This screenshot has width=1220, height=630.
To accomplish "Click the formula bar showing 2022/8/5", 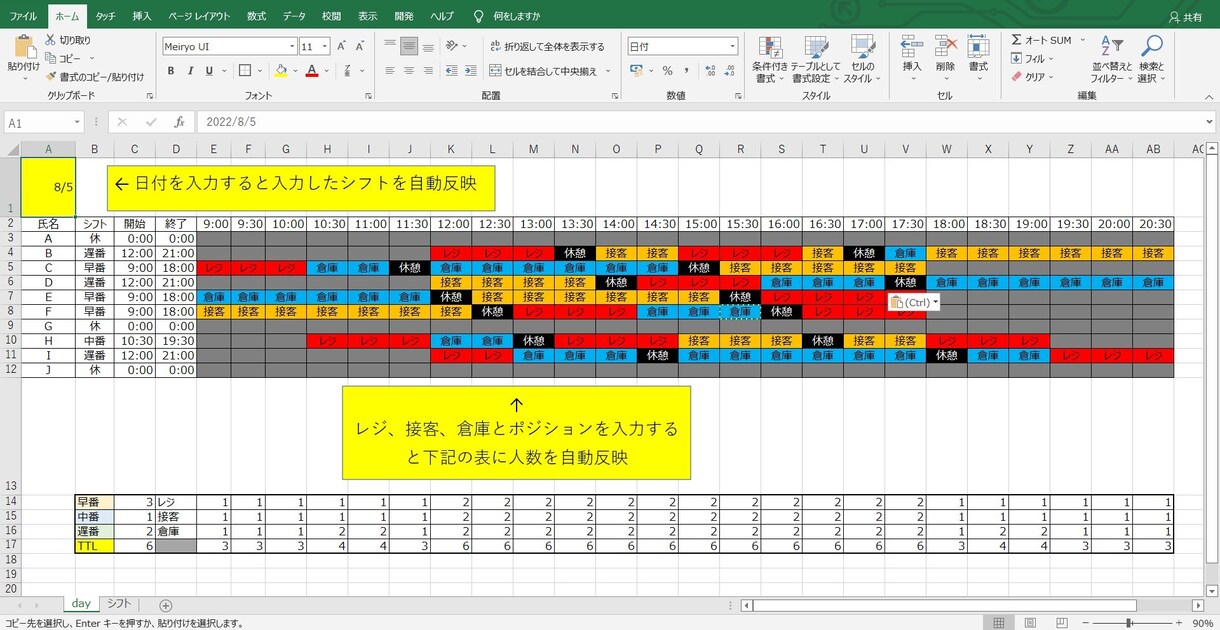I will coord(705,122).
